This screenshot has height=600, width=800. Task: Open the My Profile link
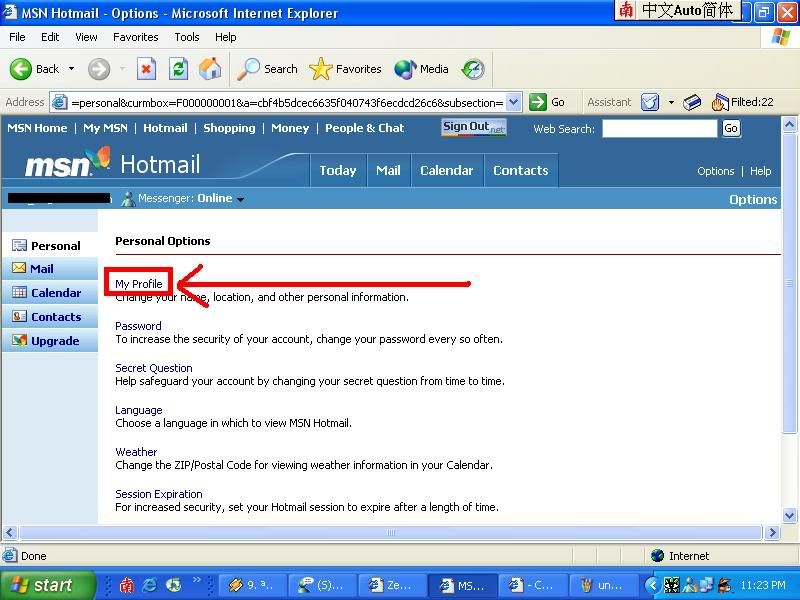pos(139,284)
